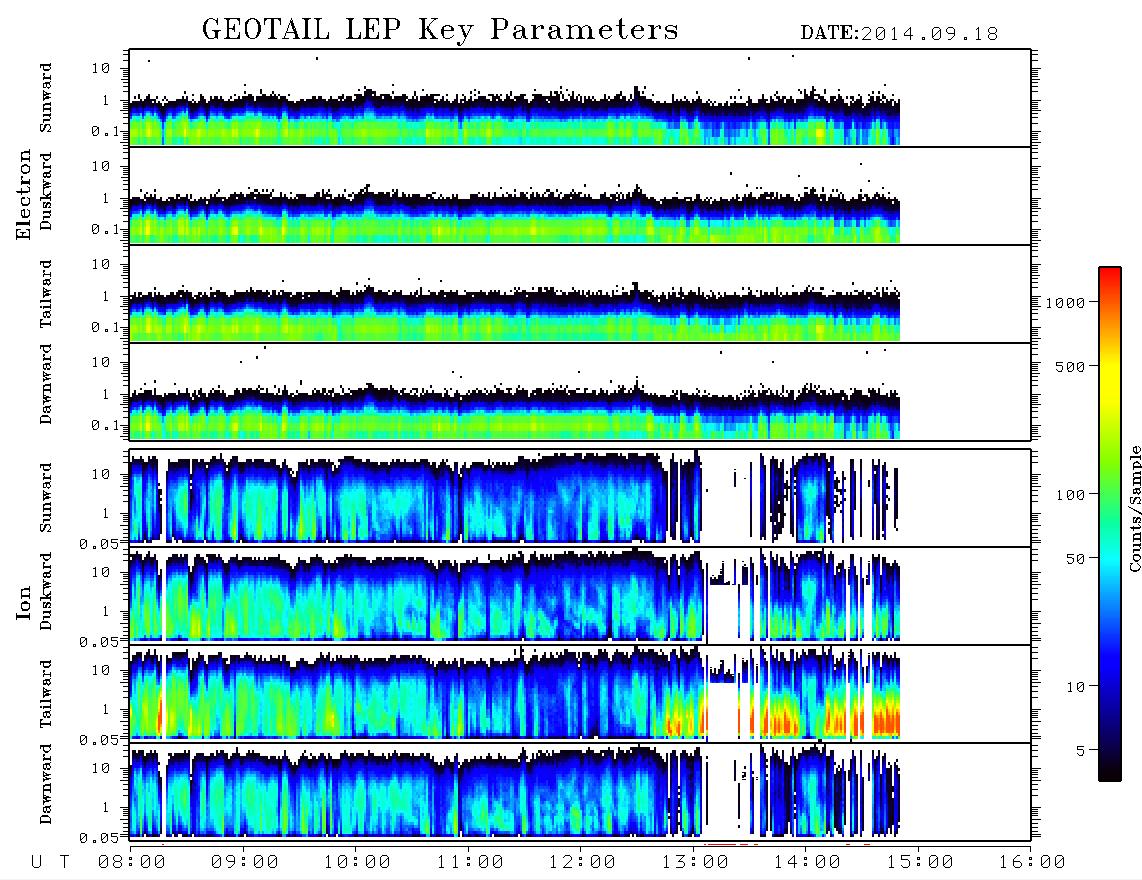Click inside the Electron Tailward spectrogram panel

pos(580,294)
